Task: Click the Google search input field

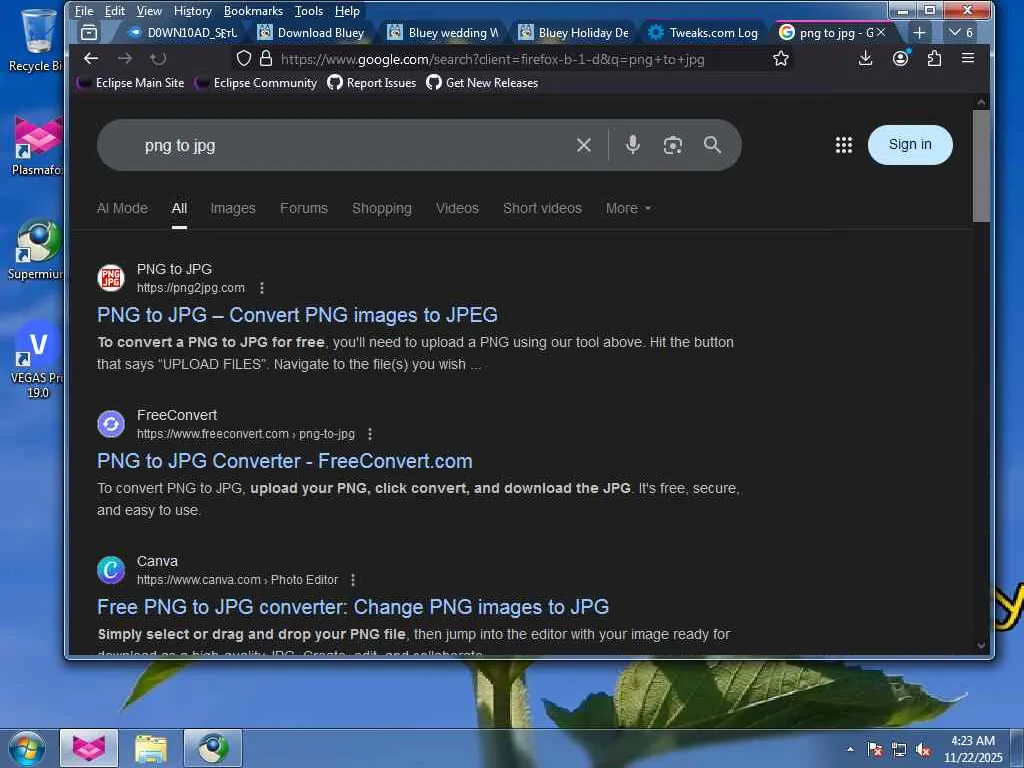Action: [353, 145]
